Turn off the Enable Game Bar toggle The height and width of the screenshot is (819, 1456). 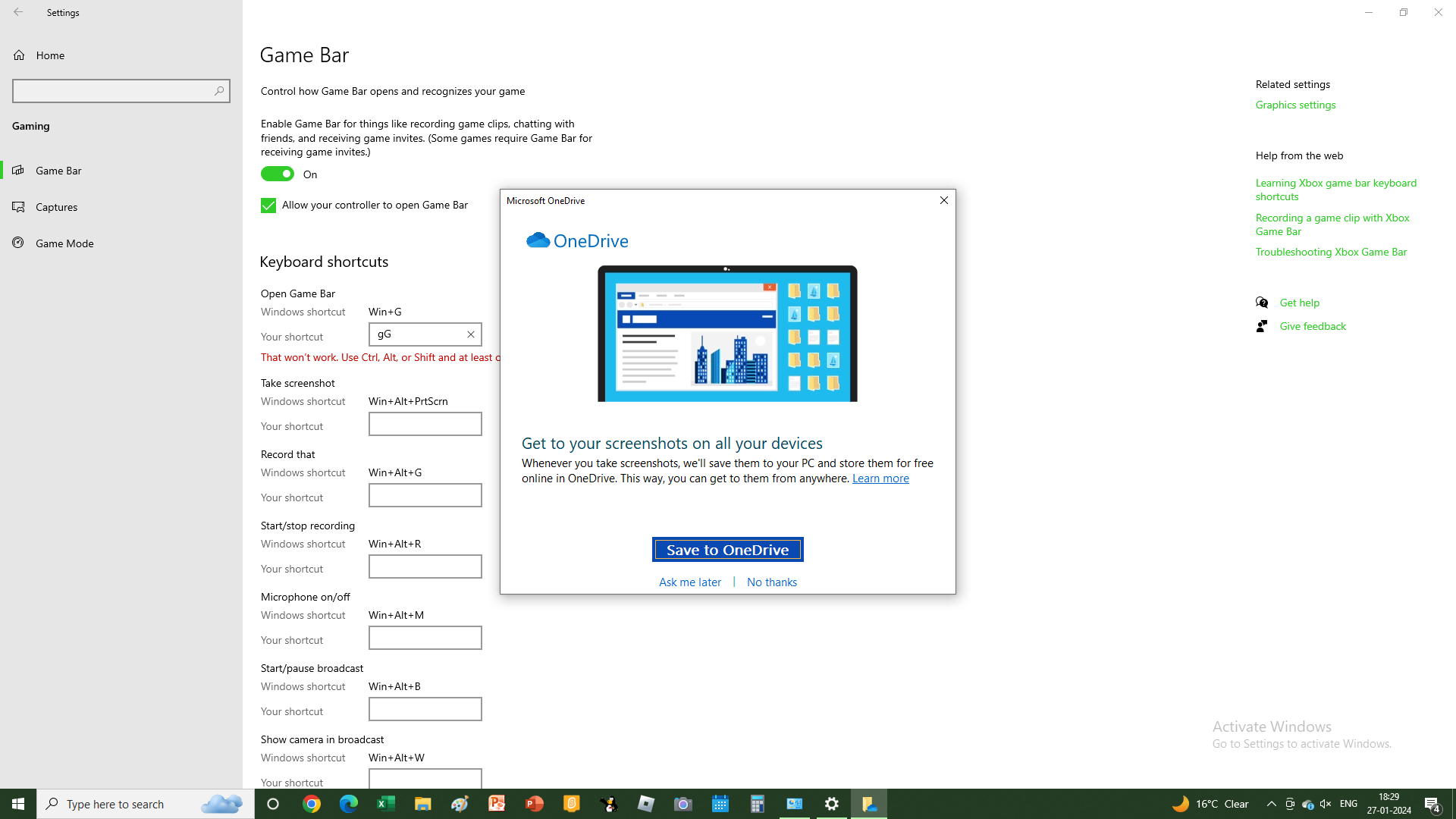point(278,174)
